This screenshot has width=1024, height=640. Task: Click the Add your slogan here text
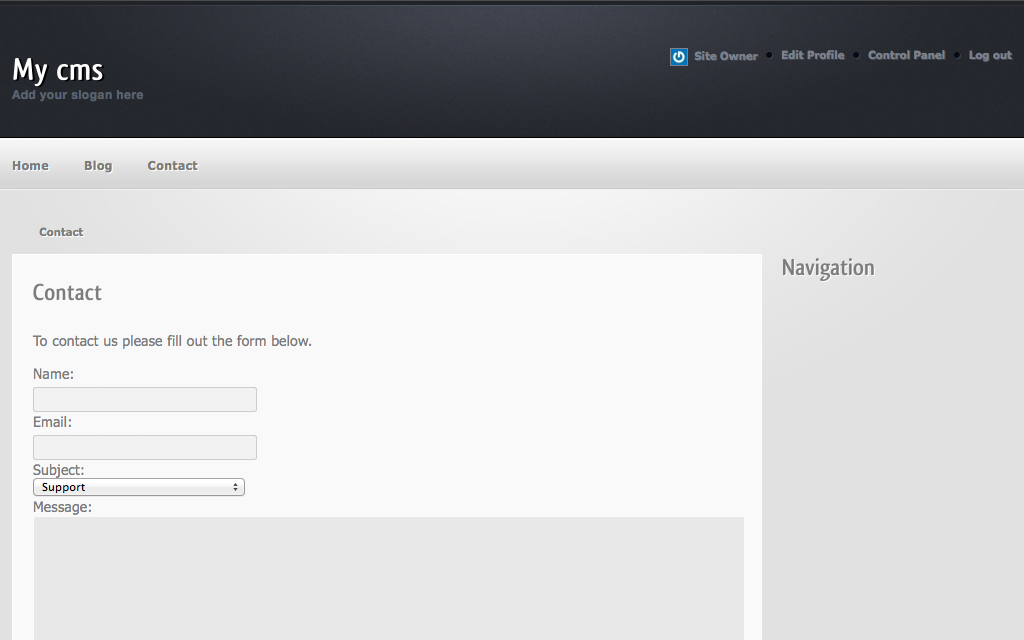77,94
